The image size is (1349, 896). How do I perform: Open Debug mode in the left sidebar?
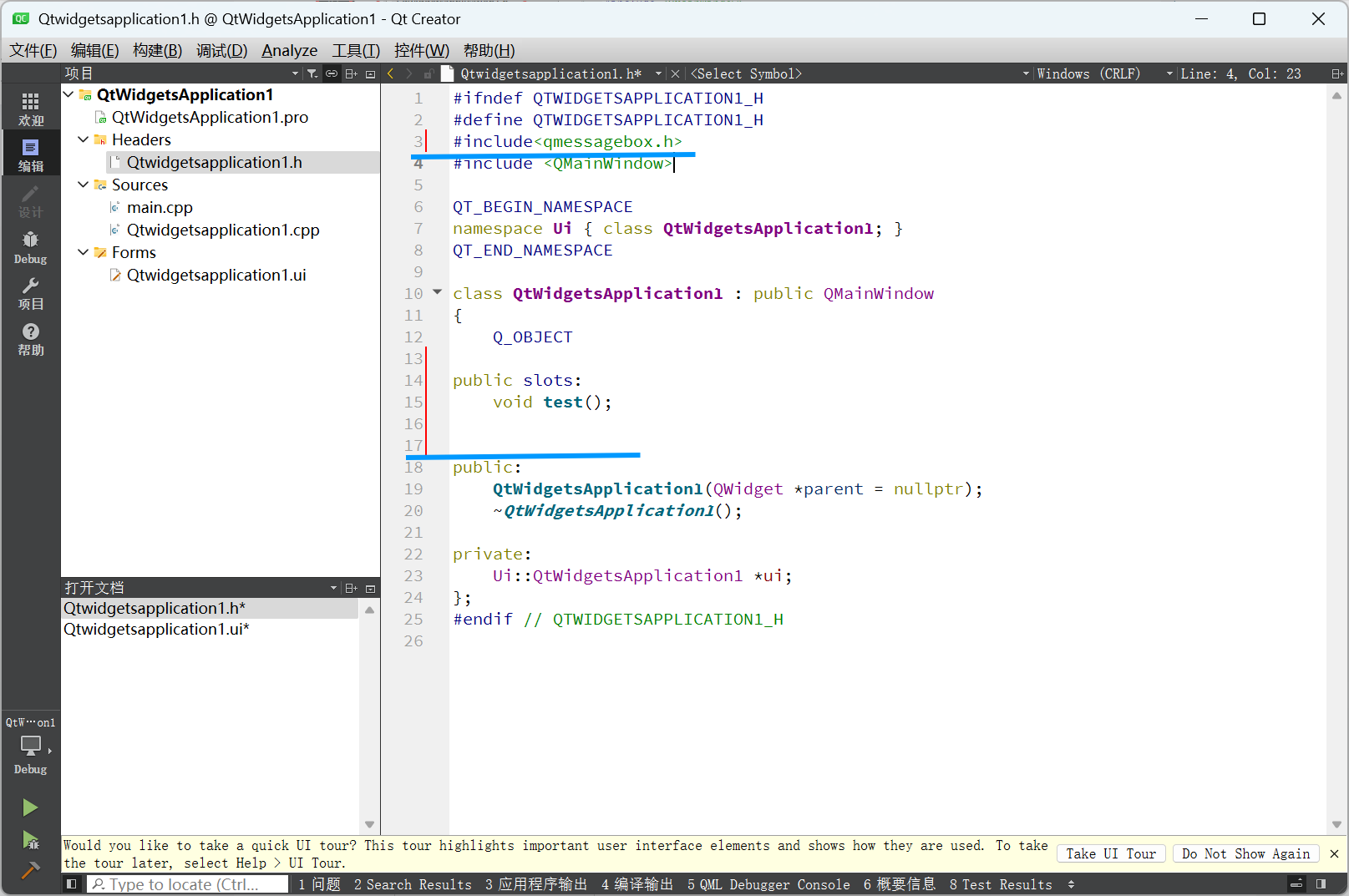31,247
